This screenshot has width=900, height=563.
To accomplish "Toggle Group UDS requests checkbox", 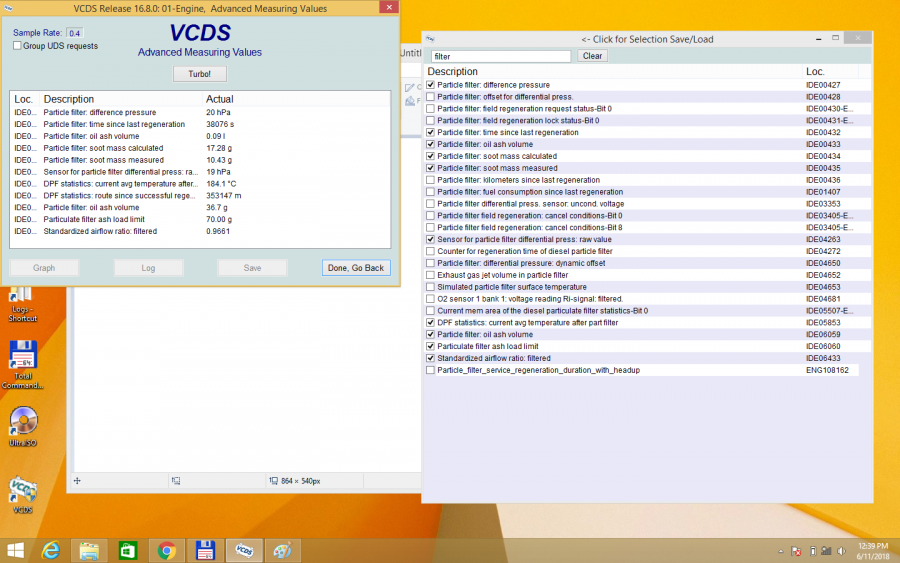I will click(x=17, y=46).
